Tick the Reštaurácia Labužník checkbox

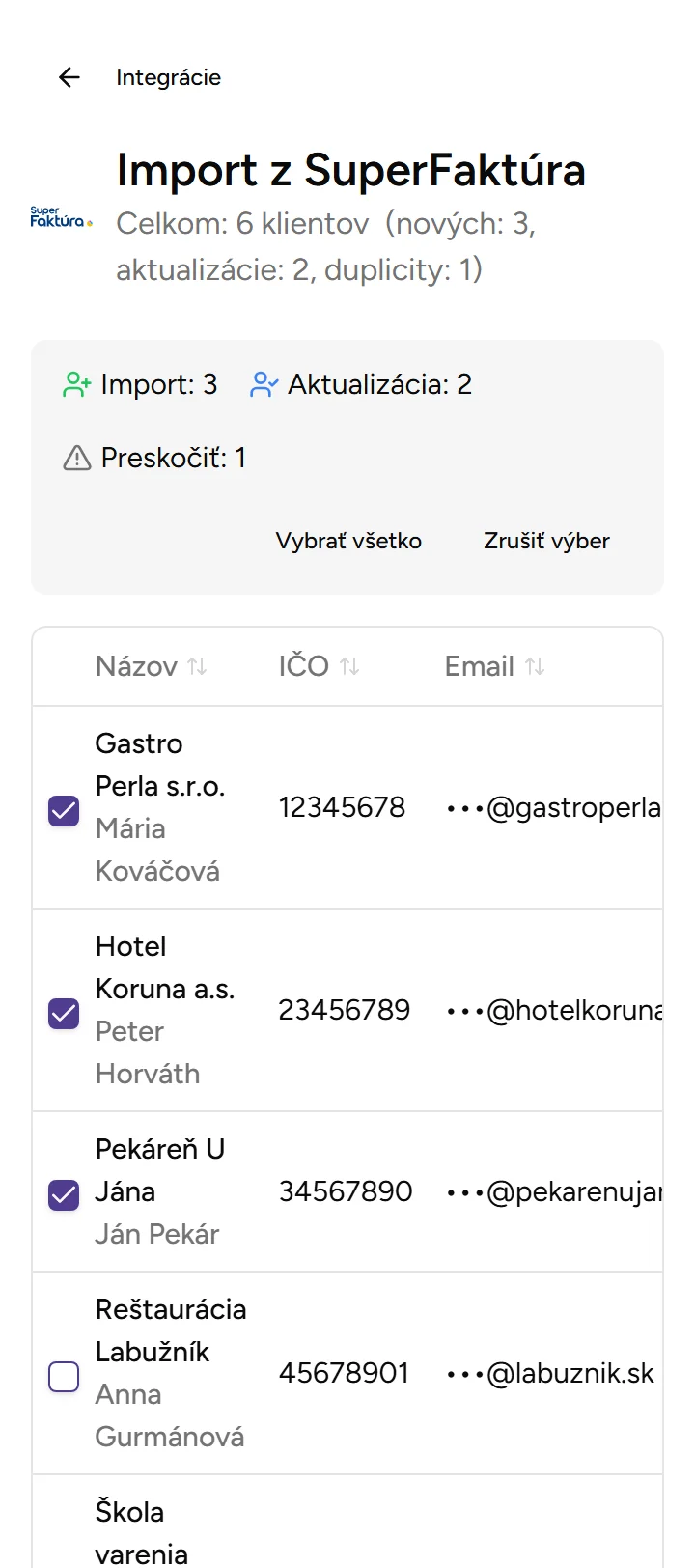64,1376
